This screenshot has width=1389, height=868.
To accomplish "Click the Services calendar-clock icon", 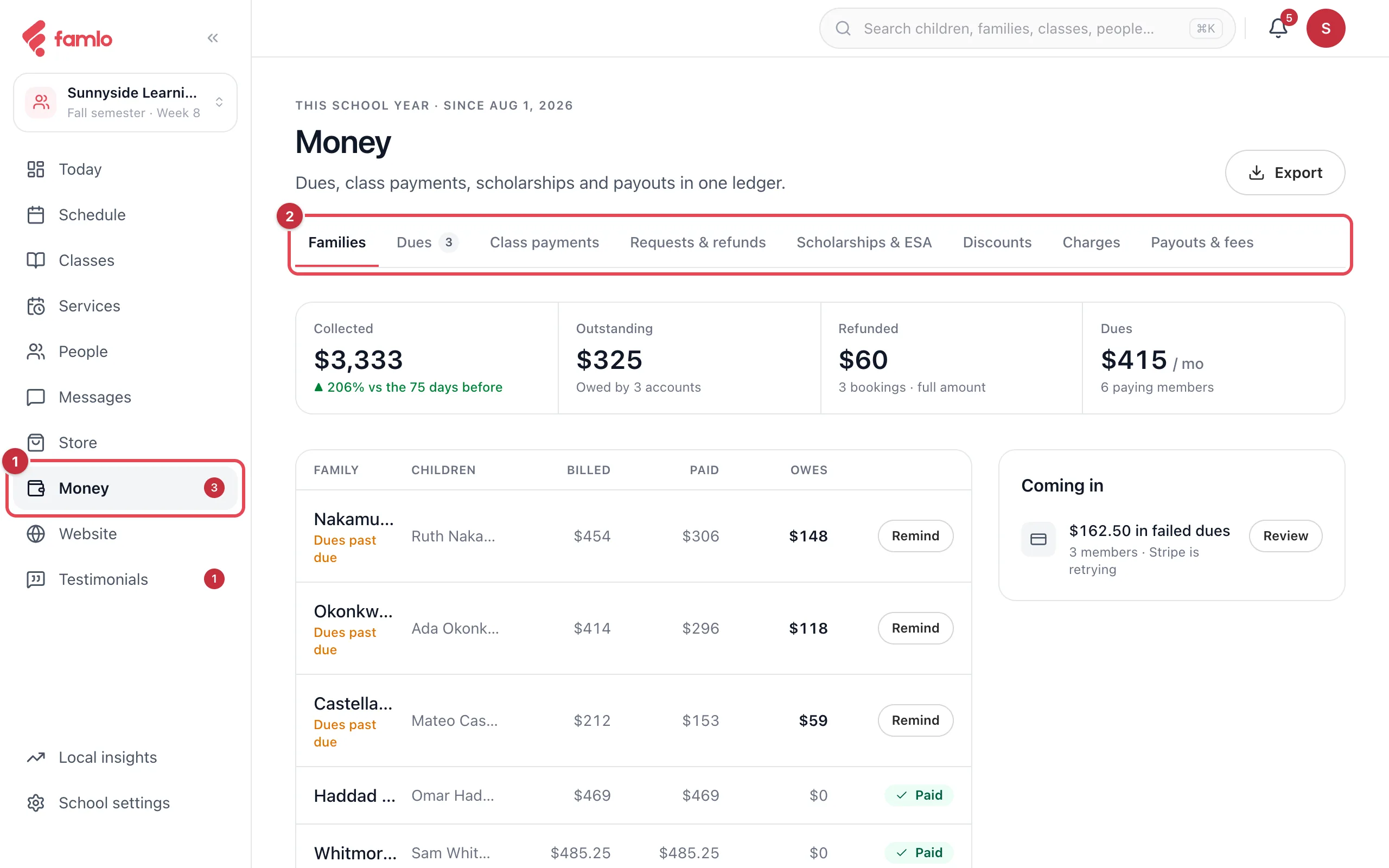I will (36, 306).
